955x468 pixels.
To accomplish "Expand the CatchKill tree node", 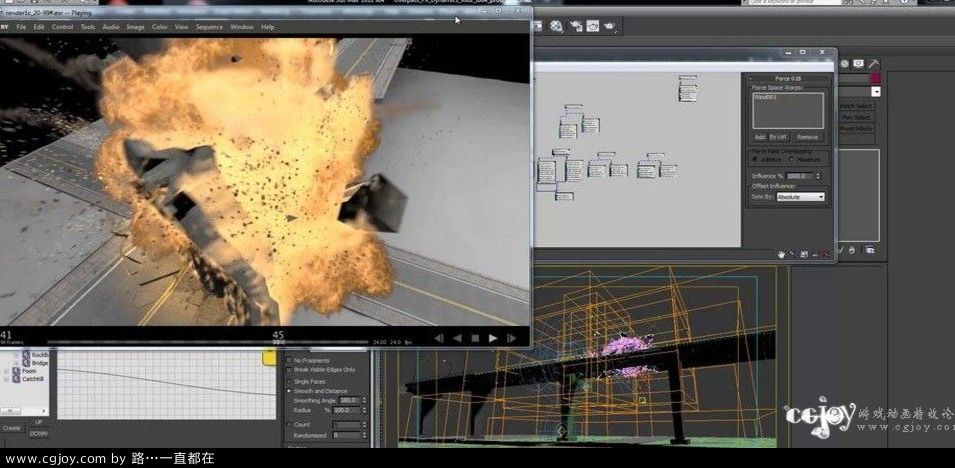I will (x=6, y=379).
